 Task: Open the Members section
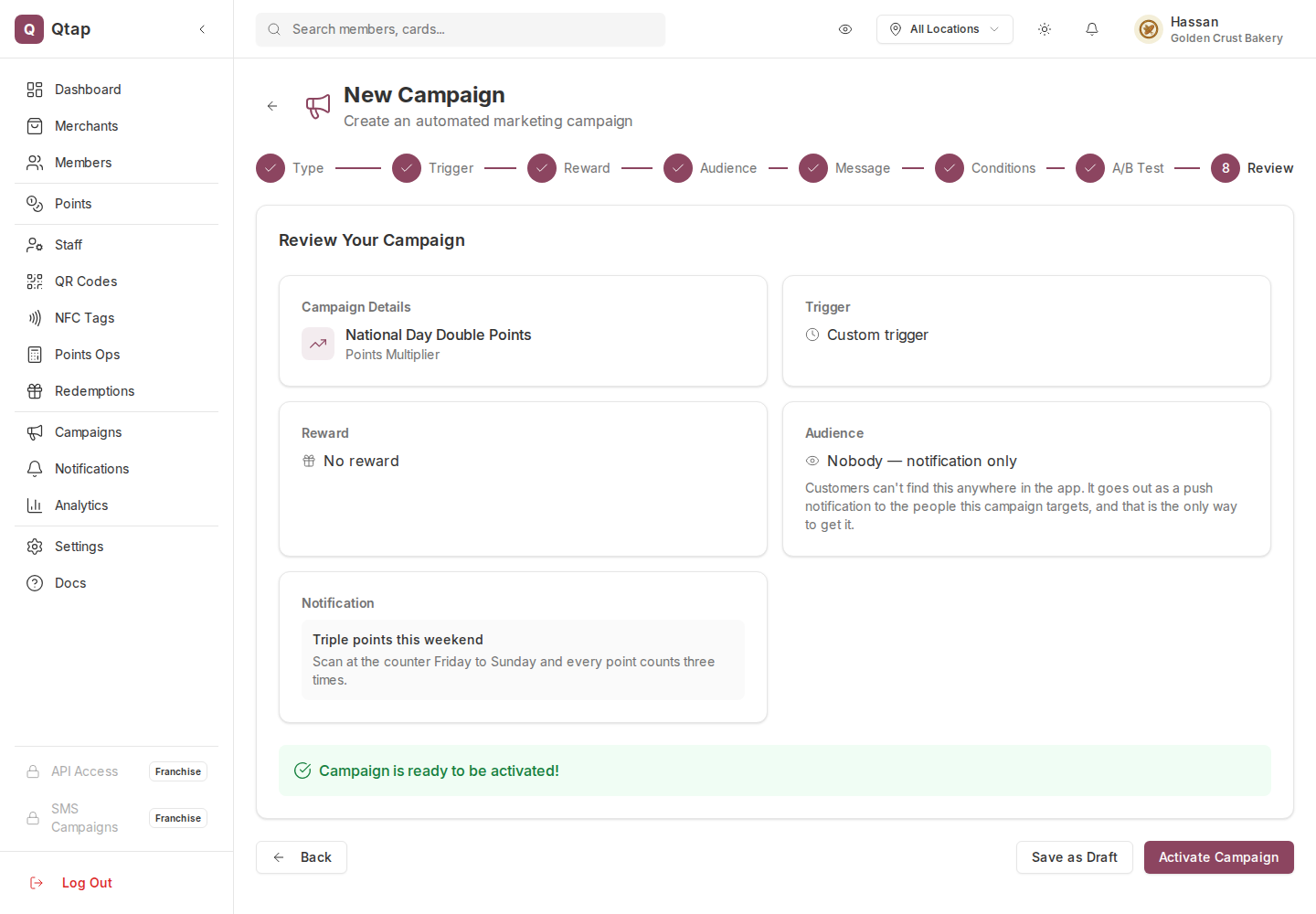pyautogui.click(x=116, y=163)
